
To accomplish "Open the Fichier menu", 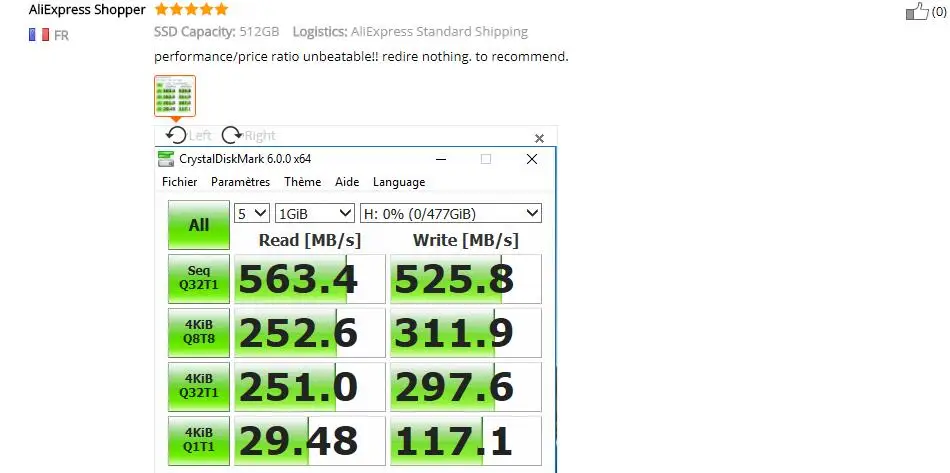I will tap(179, 182).
